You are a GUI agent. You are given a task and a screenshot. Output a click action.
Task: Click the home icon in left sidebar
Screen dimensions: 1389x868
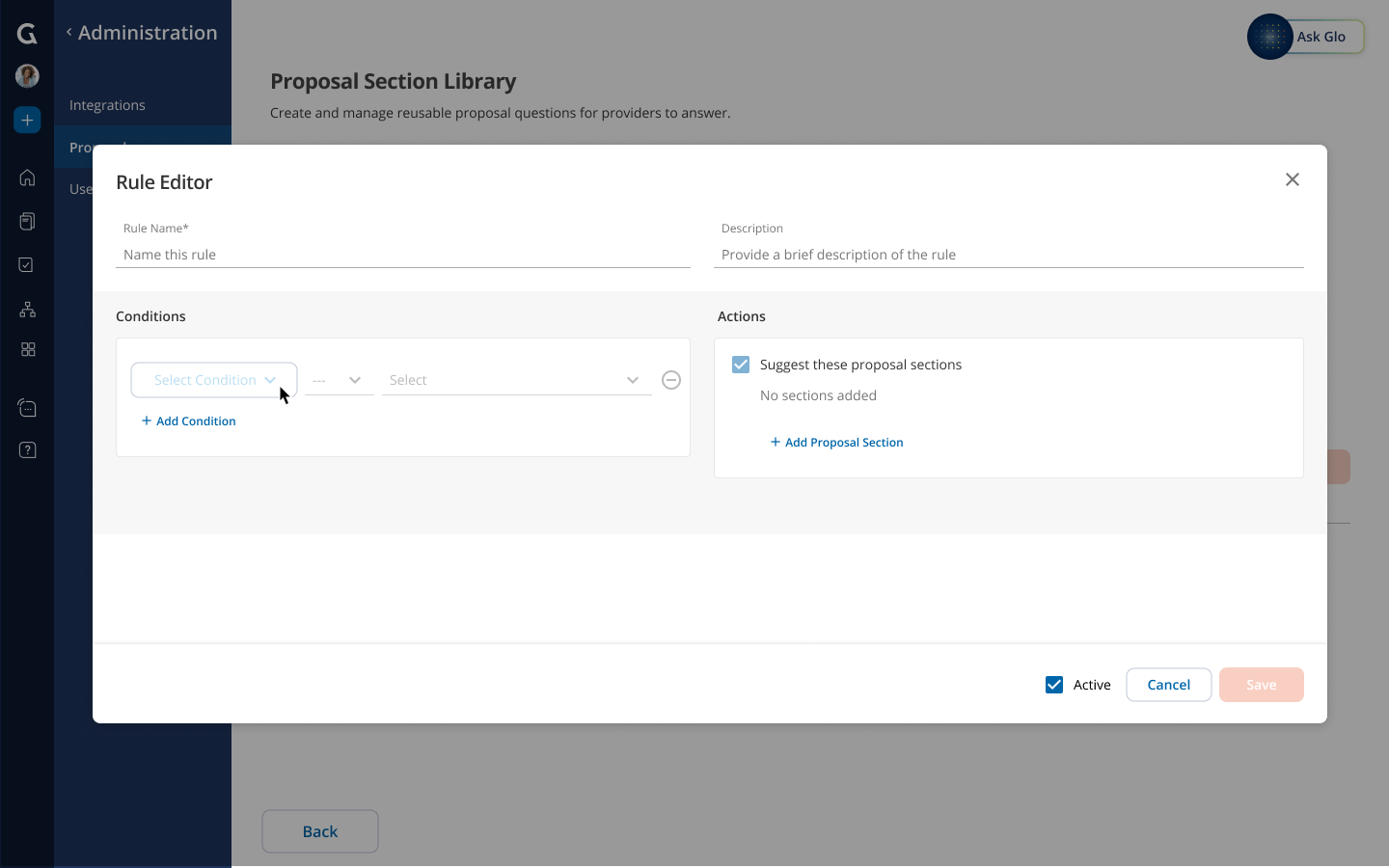click(27, 177)
